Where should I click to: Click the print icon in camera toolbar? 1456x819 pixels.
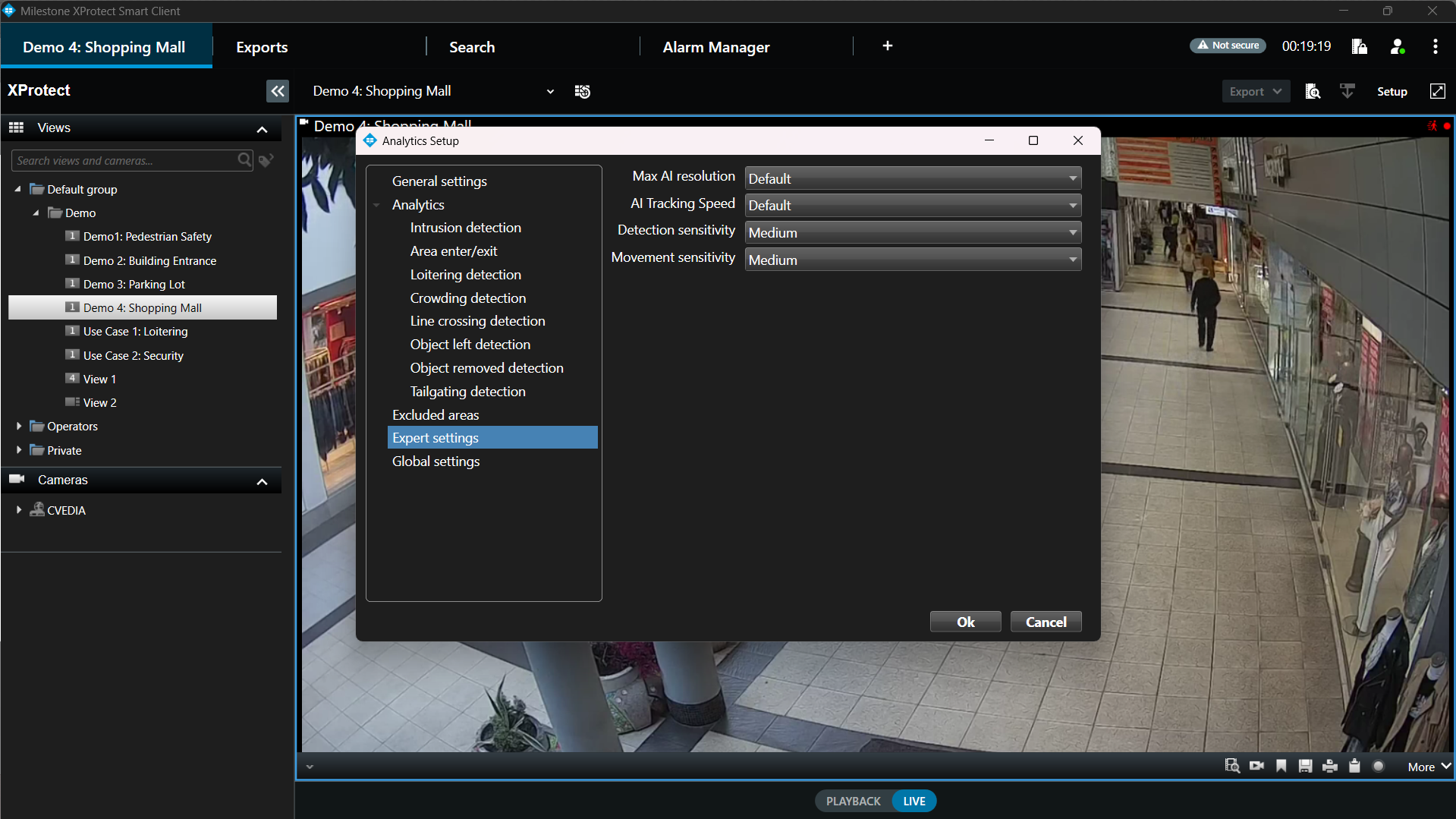click(x=1329, y=766)
